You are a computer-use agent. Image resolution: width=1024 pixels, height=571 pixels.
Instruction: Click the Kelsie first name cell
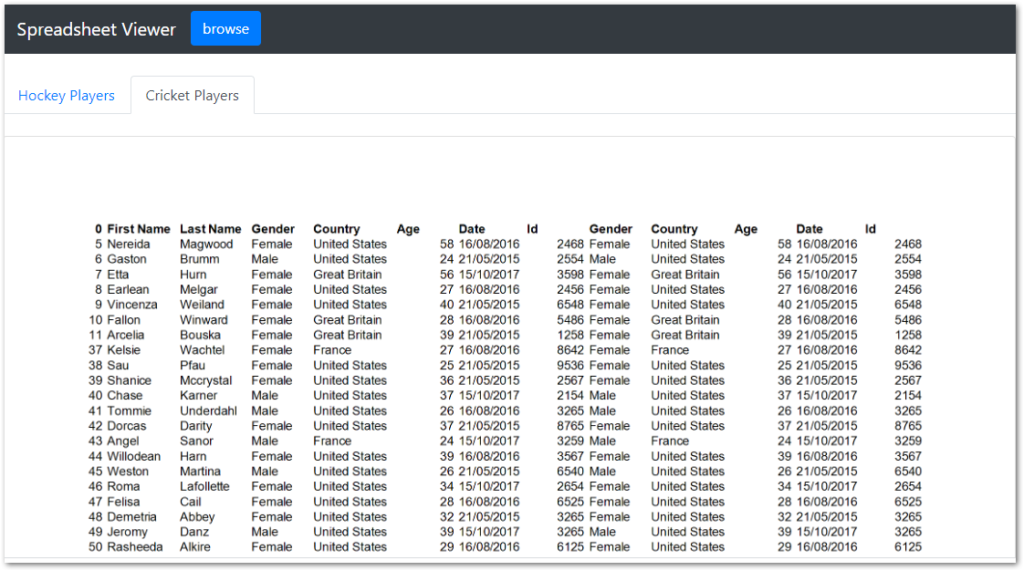click(x=124, y=350)
